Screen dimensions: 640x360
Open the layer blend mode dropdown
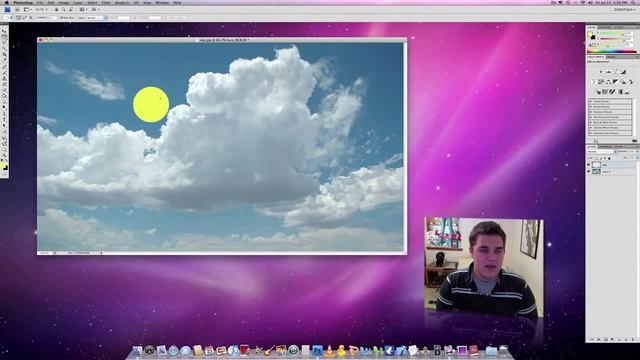click(x=601, y=151)
